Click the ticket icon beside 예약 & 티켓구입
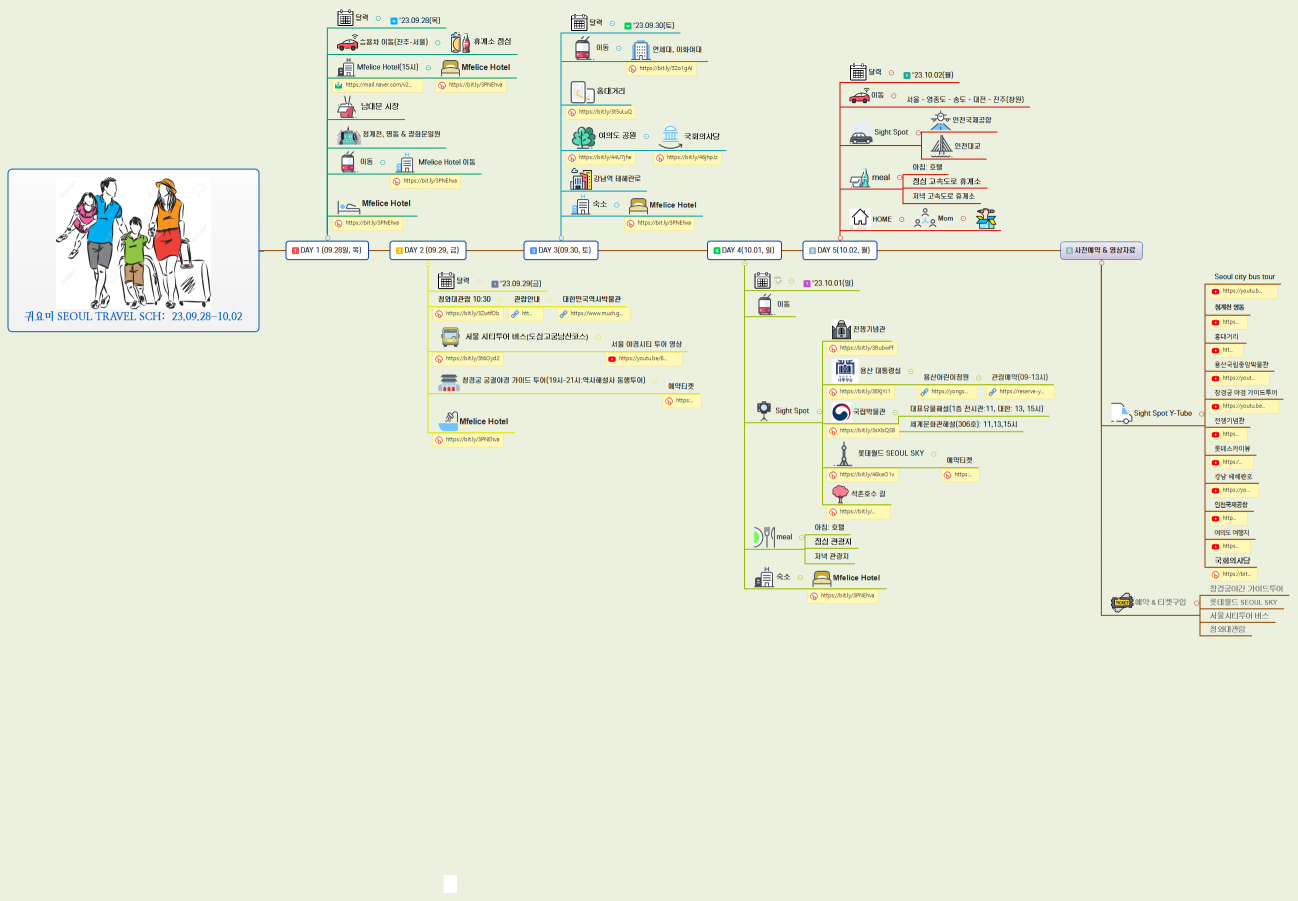1298x901 pixels. (x=1121, y=603)
